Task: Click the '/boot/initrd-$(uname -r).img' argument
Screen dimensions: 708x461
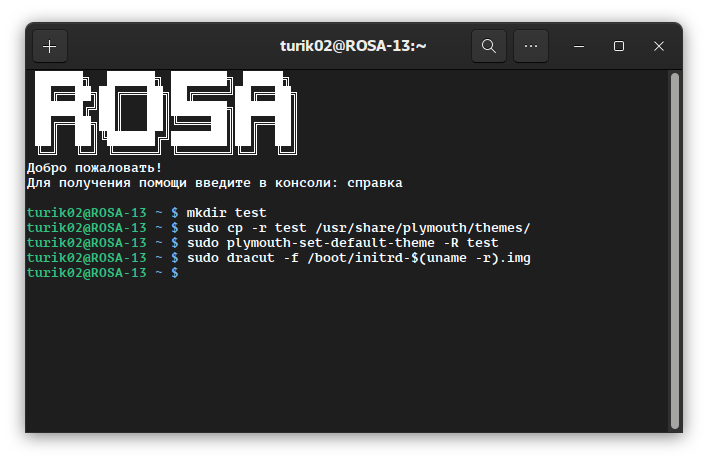Action: coord(419,258)
